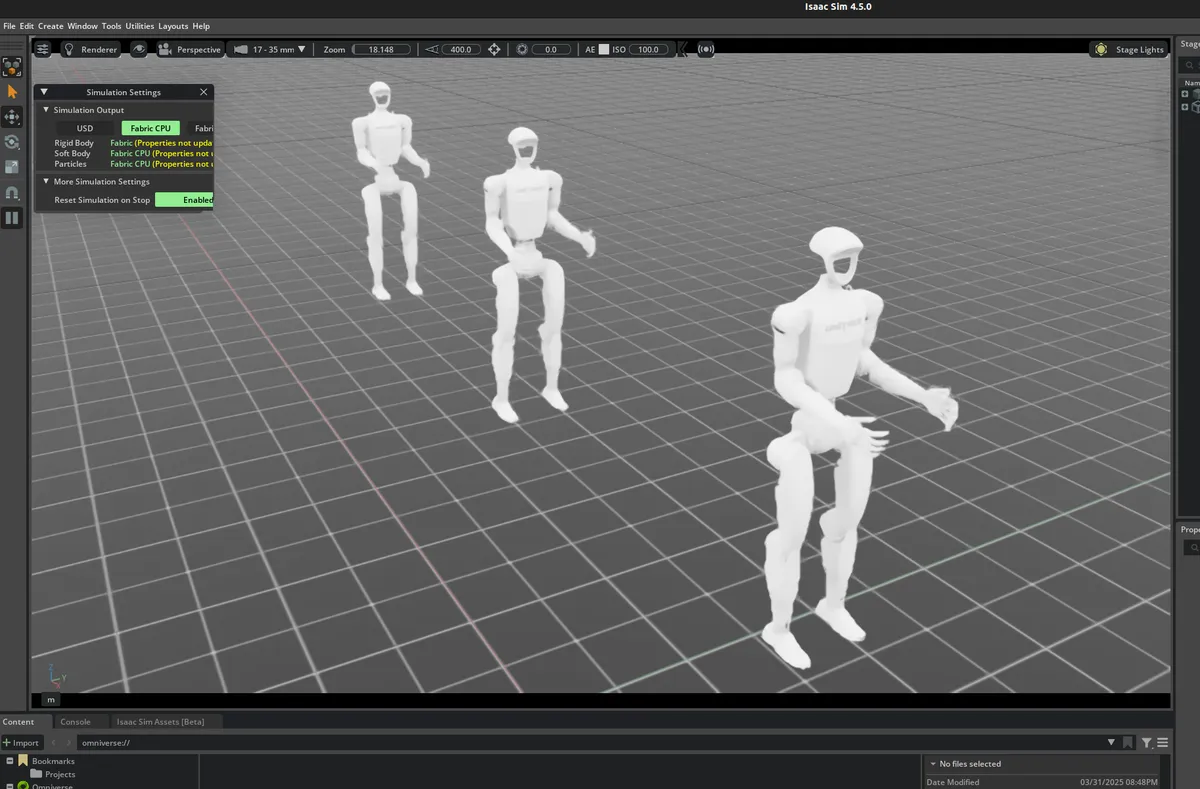Open the Stage Lights menu

click(x=1129, y=49)
